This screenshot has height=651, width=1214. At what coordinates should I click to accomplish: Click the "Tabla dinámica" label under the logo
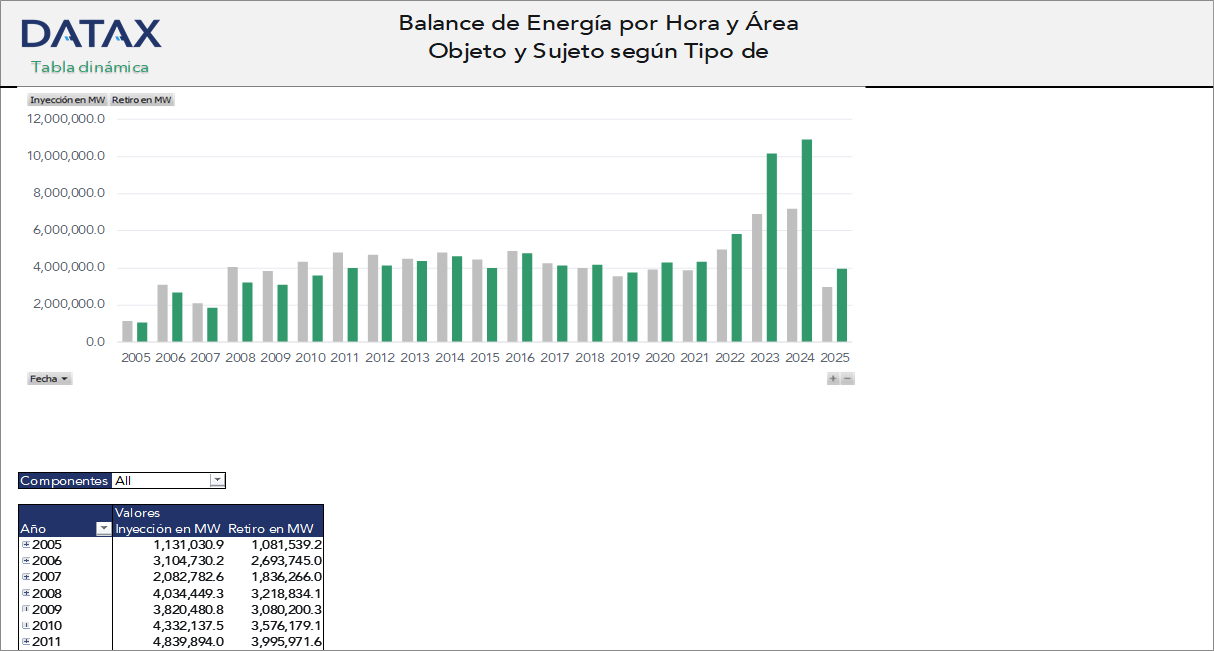[90, 68]
